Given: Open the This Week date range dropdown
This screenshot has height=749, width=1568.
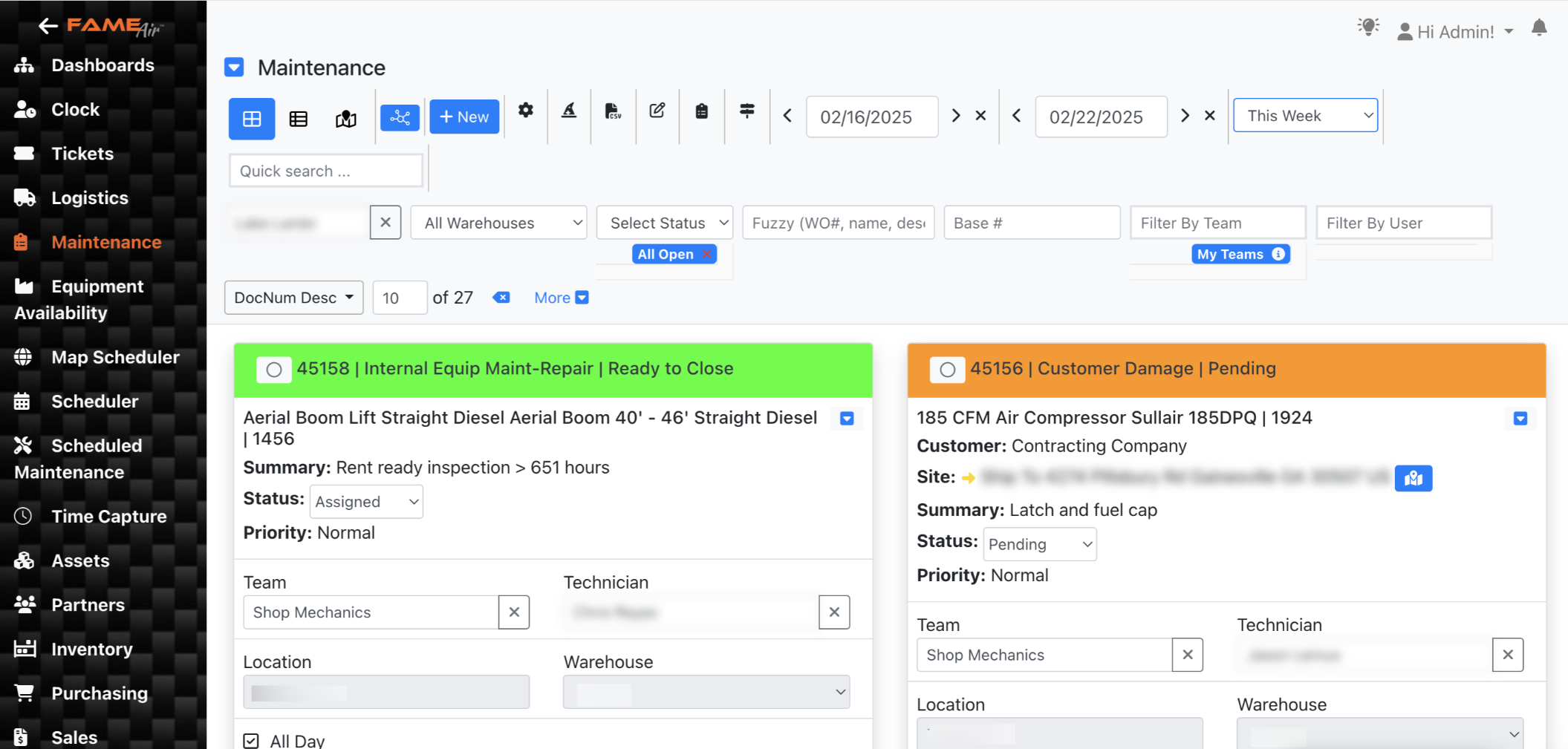Looking at the screenshot, I should [x=1305, y=116].
